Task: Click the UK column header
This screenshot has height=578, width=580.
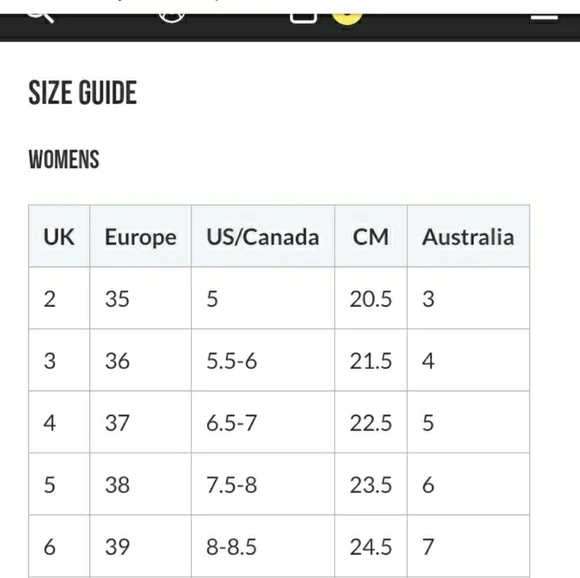Action: click(59, 236)
